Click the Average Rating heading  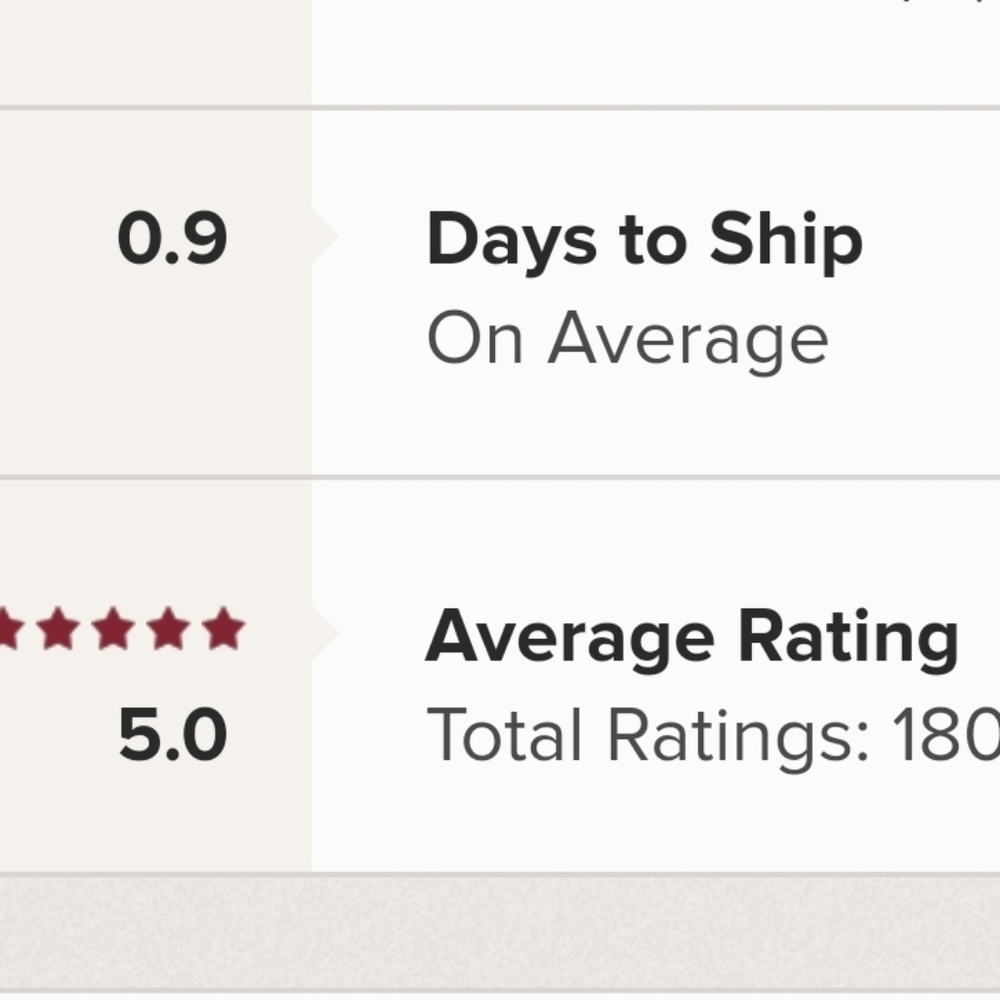pyautogui.click(x=692, y=639)
